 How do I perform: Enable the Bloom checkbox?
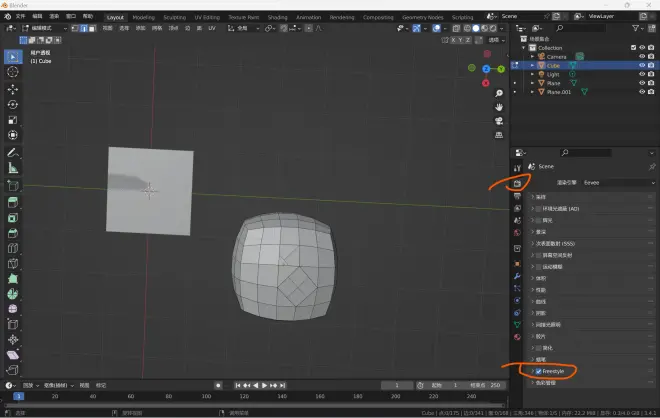(538, 221)
